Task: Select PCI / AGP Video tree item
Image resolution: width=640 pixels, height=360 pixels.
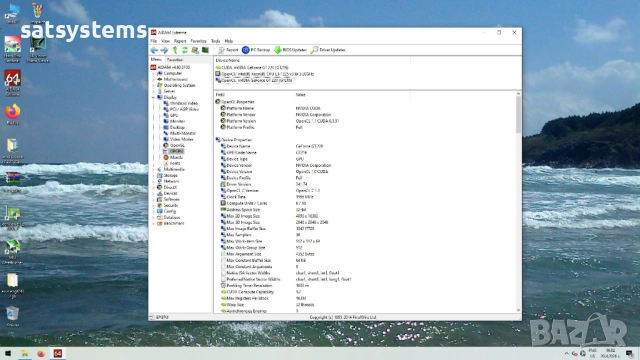Action: 181,109
